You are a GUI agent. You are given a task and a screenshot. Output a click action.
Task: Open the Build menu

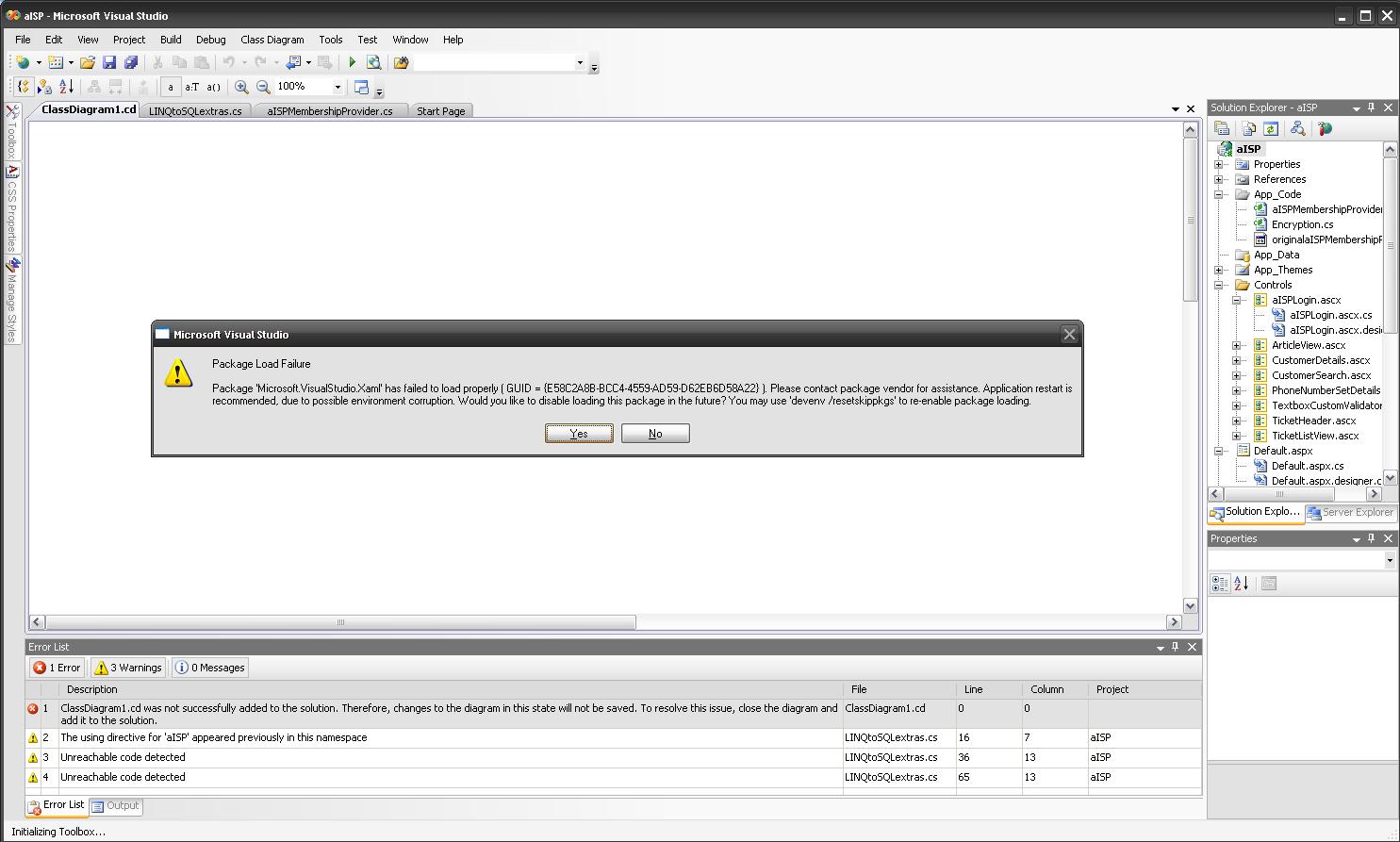pos(171,40)
